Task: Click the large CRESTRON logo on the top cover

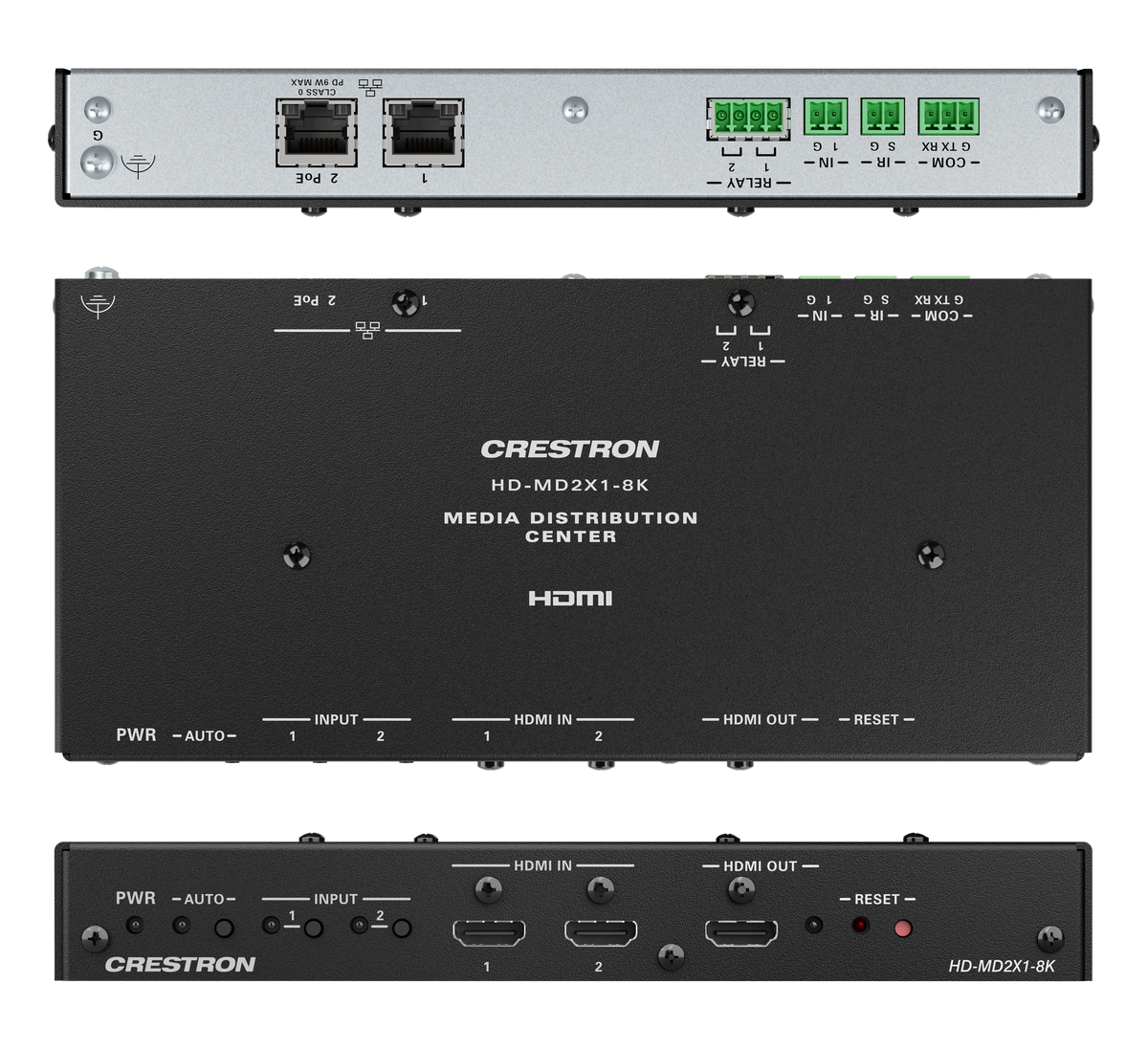Action: tap(570, 448)
